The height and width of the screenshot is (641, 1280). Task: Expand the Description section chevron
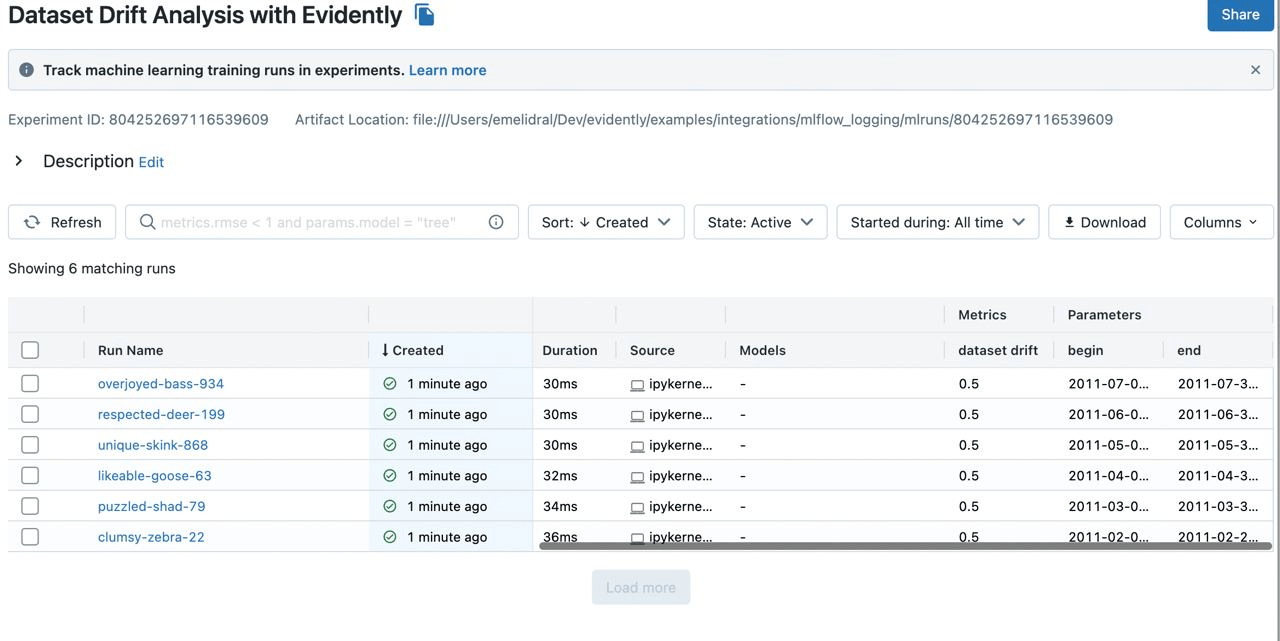pos(18,161)
